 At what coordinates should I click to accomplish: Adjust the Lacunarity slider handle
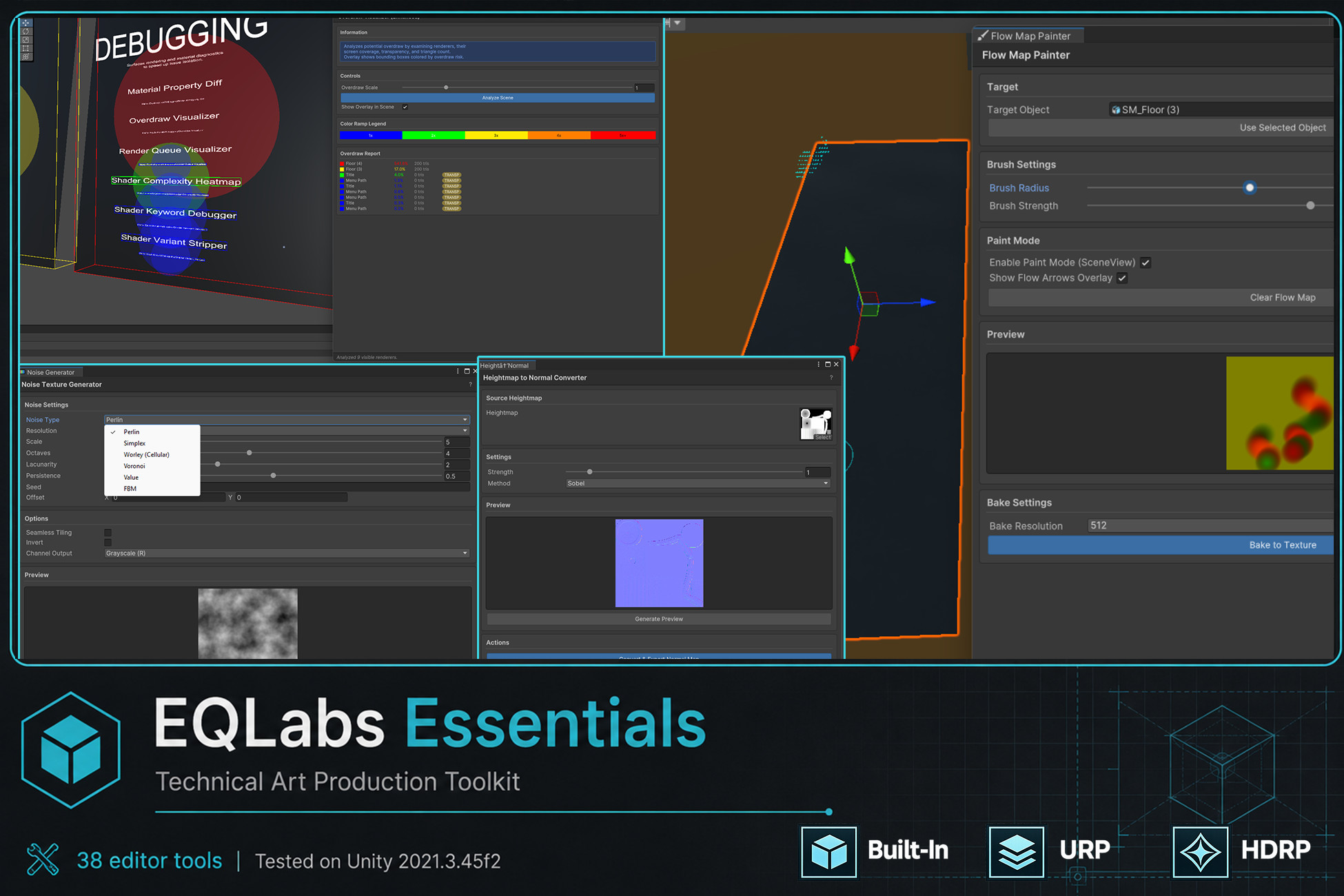point(217,465)
